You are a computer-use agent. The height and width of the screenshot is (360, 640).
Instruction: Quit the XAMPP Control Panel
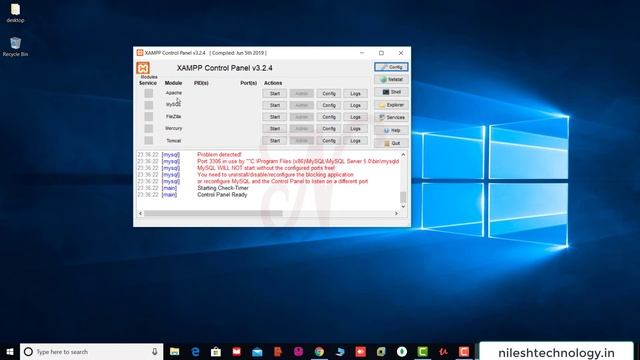(391, 143)
